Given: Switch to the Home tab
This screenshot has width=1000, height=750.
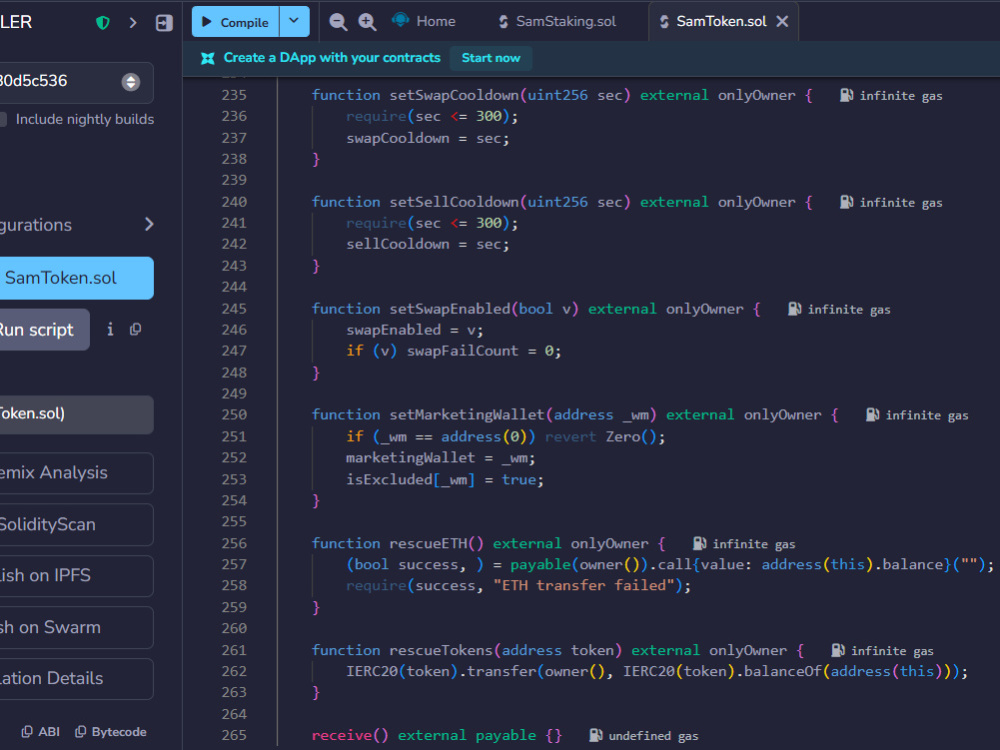Looking at the screenshot, I should [x=424, y=21].
